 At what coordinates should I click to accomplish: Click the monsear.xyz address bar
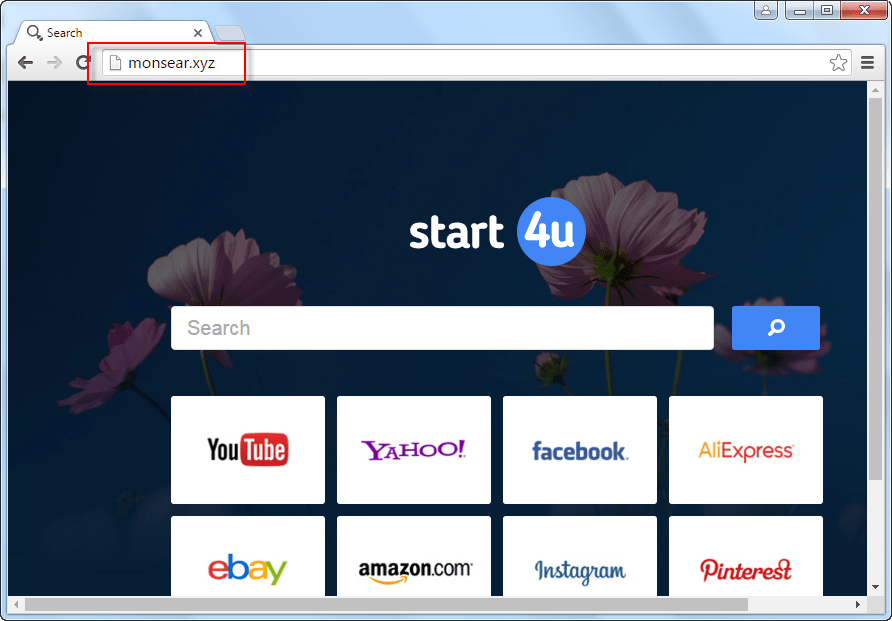pyautogui.click(x=477, y=63)
